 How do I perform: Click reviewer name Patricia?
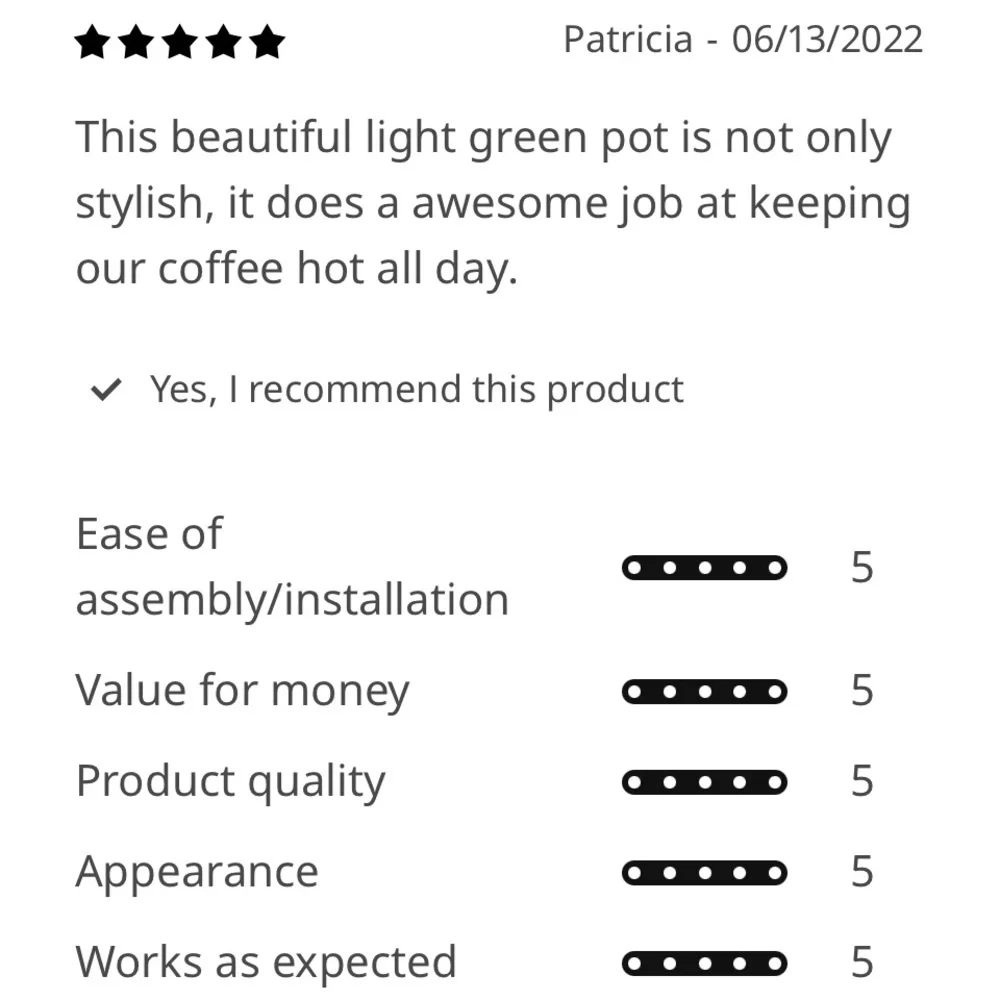pos(628,40)
